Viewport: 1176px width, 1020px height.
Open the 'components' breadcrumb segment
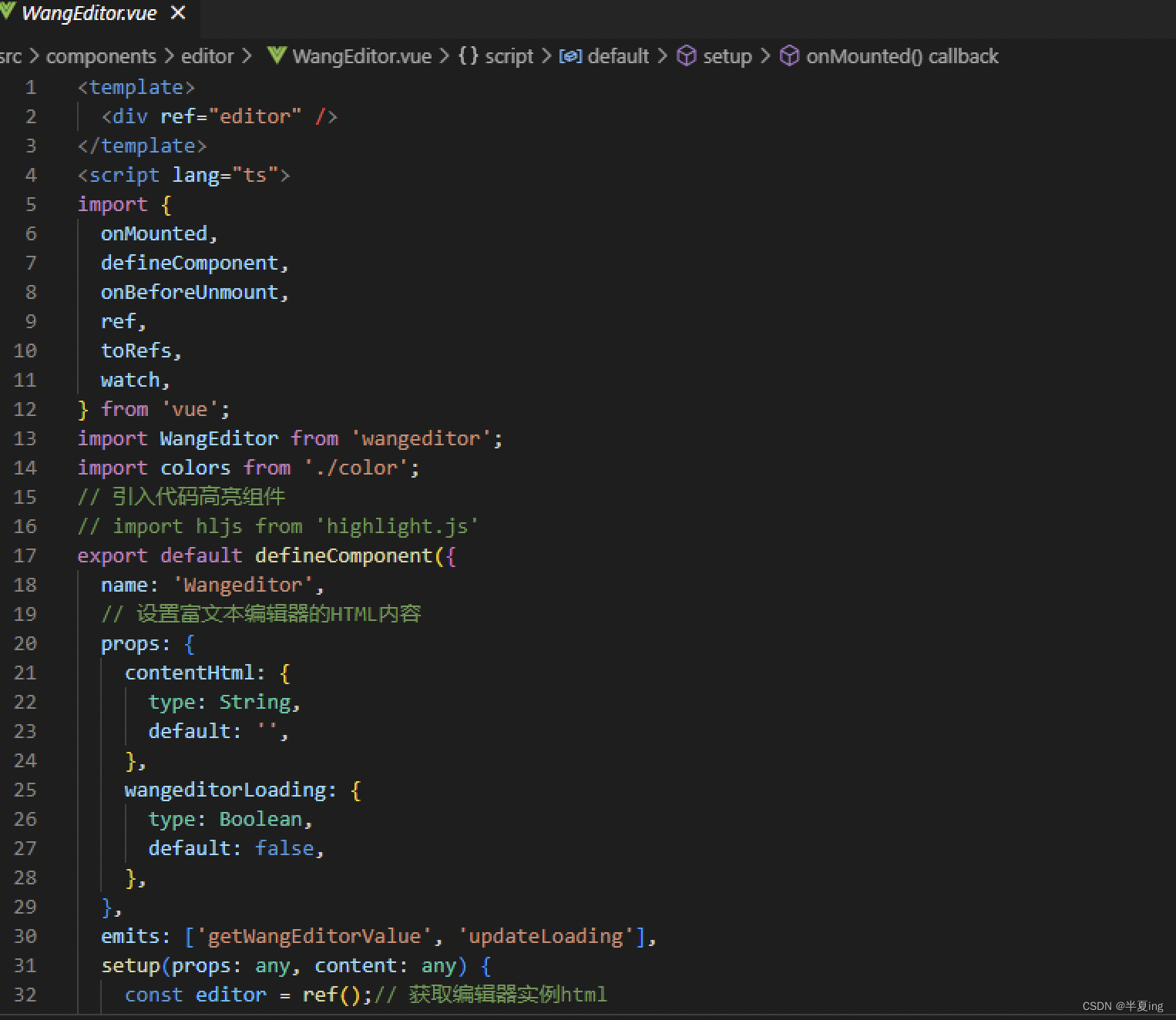[x=101, y=56]
